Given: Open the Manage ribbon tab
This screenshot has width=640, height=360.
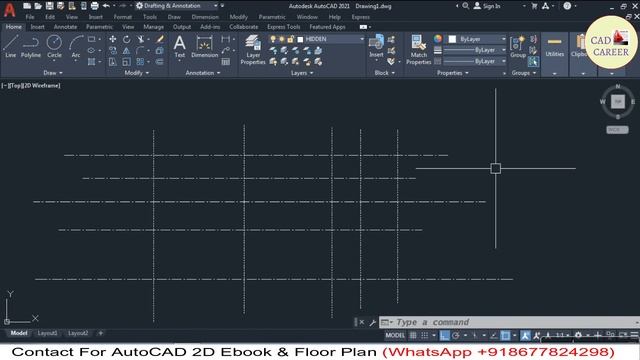Looking at the screenshot, I should (x=153, y=27).
